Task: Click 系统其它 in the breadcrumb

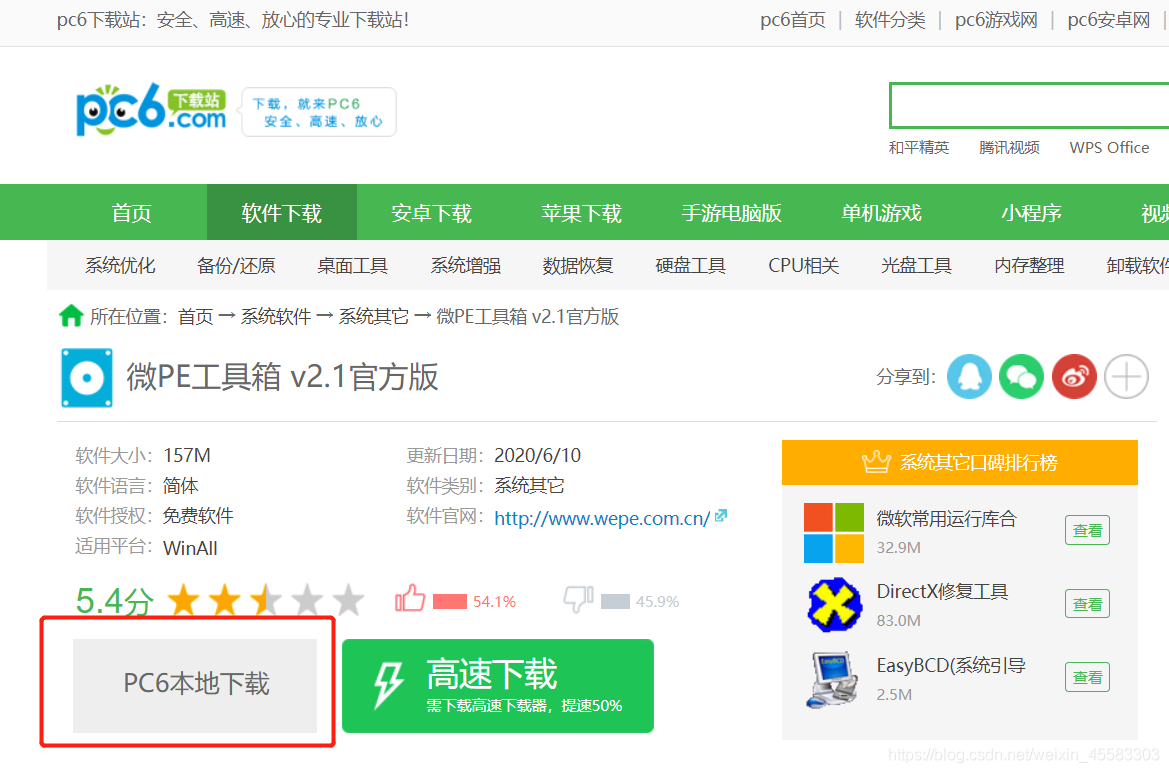Action: pyautogui.click(x=374, y=317)
